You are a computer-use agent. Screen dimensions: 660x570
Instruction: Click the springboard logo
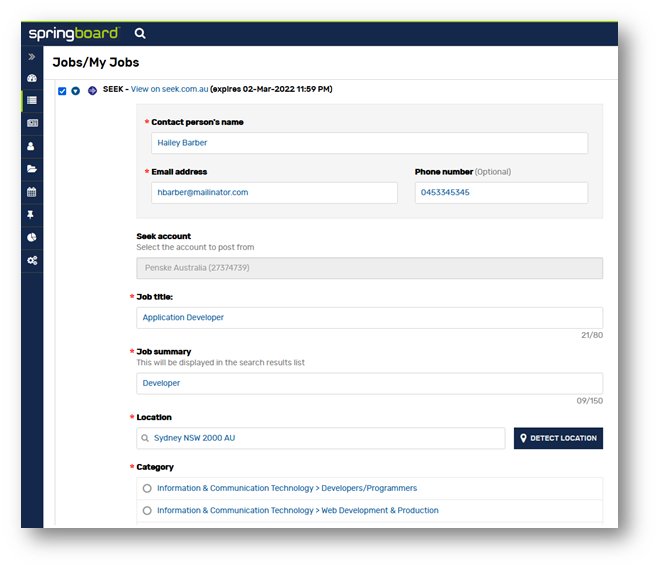click(x=74, y=33)
